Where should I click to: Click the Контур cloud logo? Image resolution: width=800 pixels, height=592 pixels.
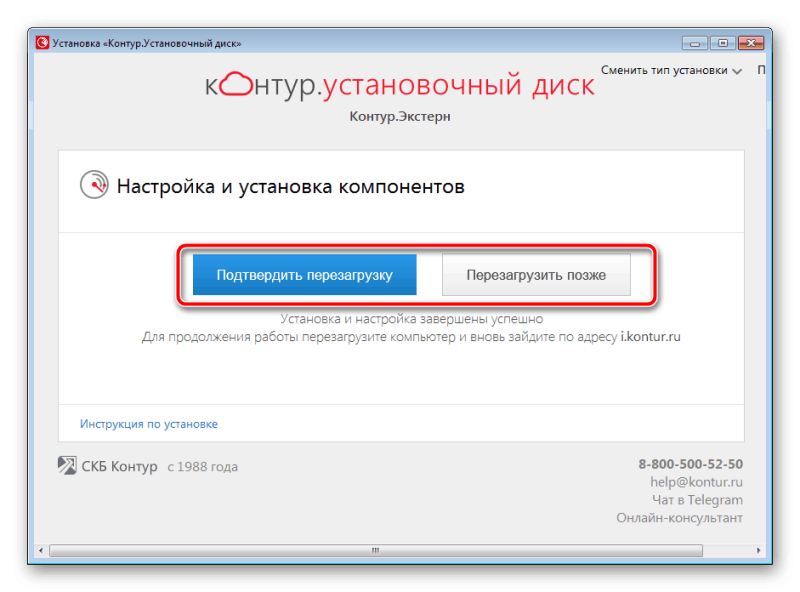pyautogui.click(x=236, y=84)
